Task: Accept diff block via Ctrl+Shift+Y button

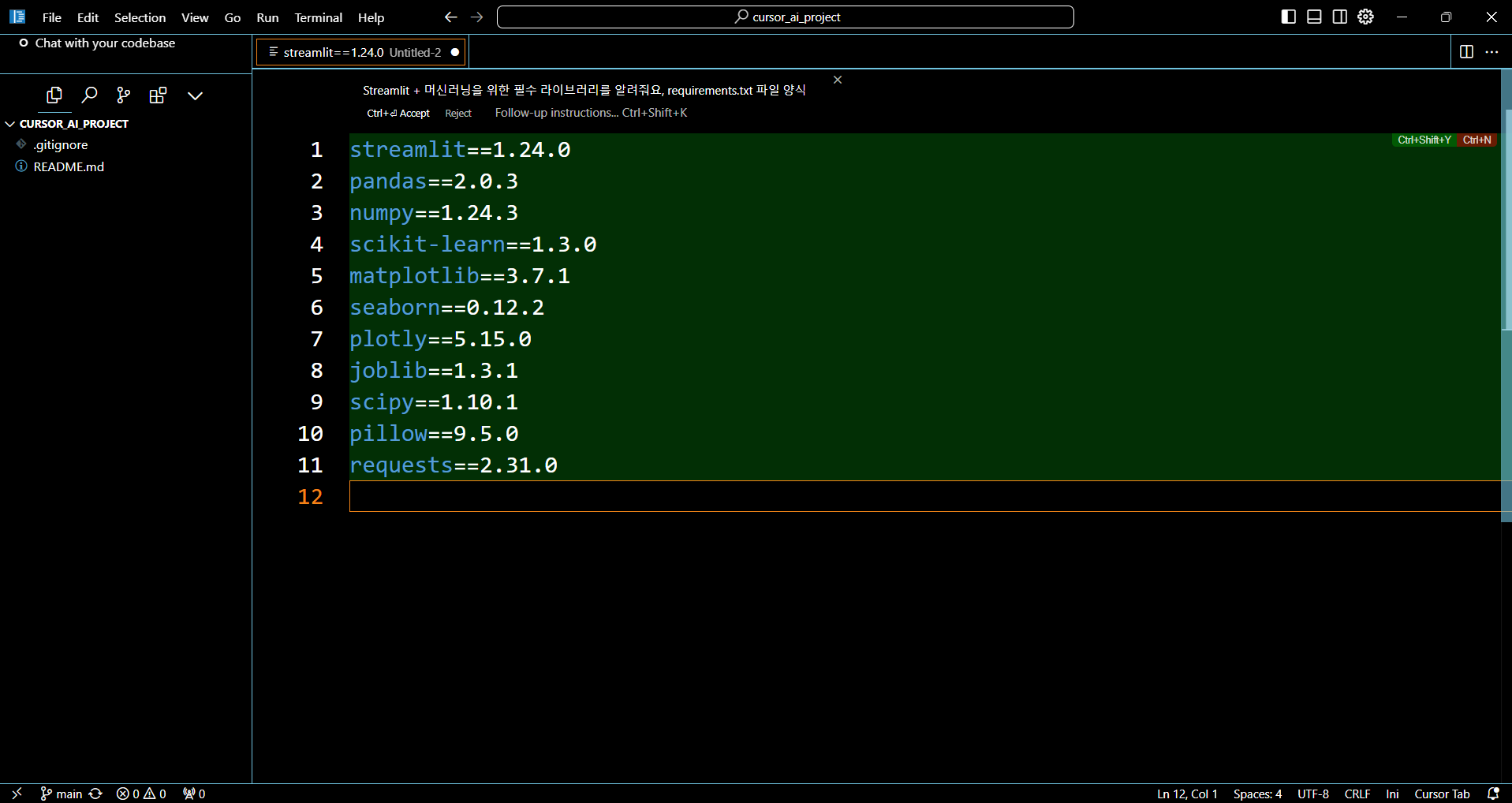Action: pos(1424,140)
